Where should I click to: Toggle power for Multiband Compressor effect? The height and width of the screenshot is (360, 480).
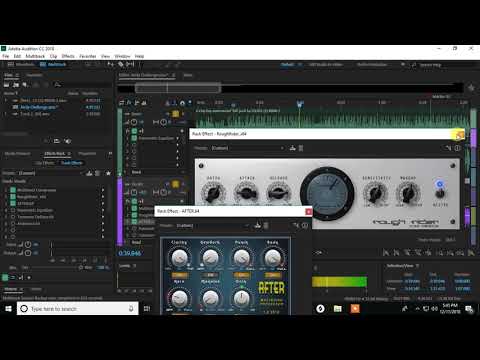click(13, 190)
